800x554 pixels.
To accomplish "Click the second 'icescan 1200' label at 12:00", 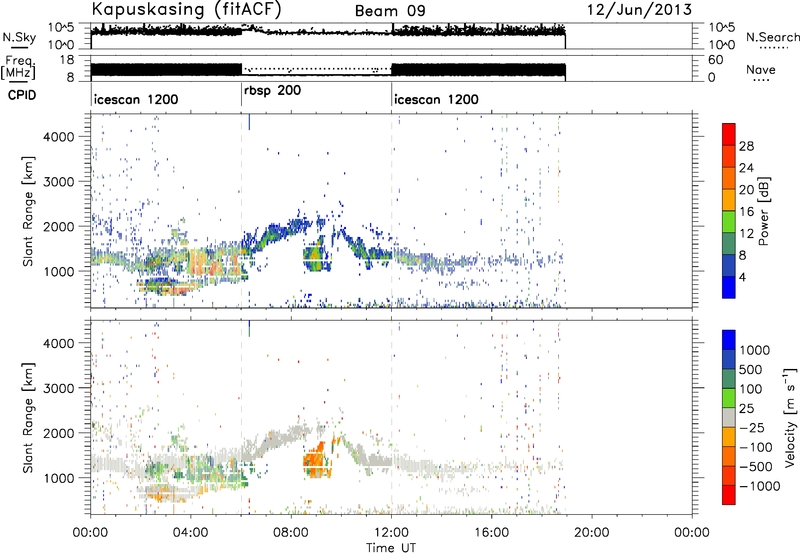I will coord(436,99).
